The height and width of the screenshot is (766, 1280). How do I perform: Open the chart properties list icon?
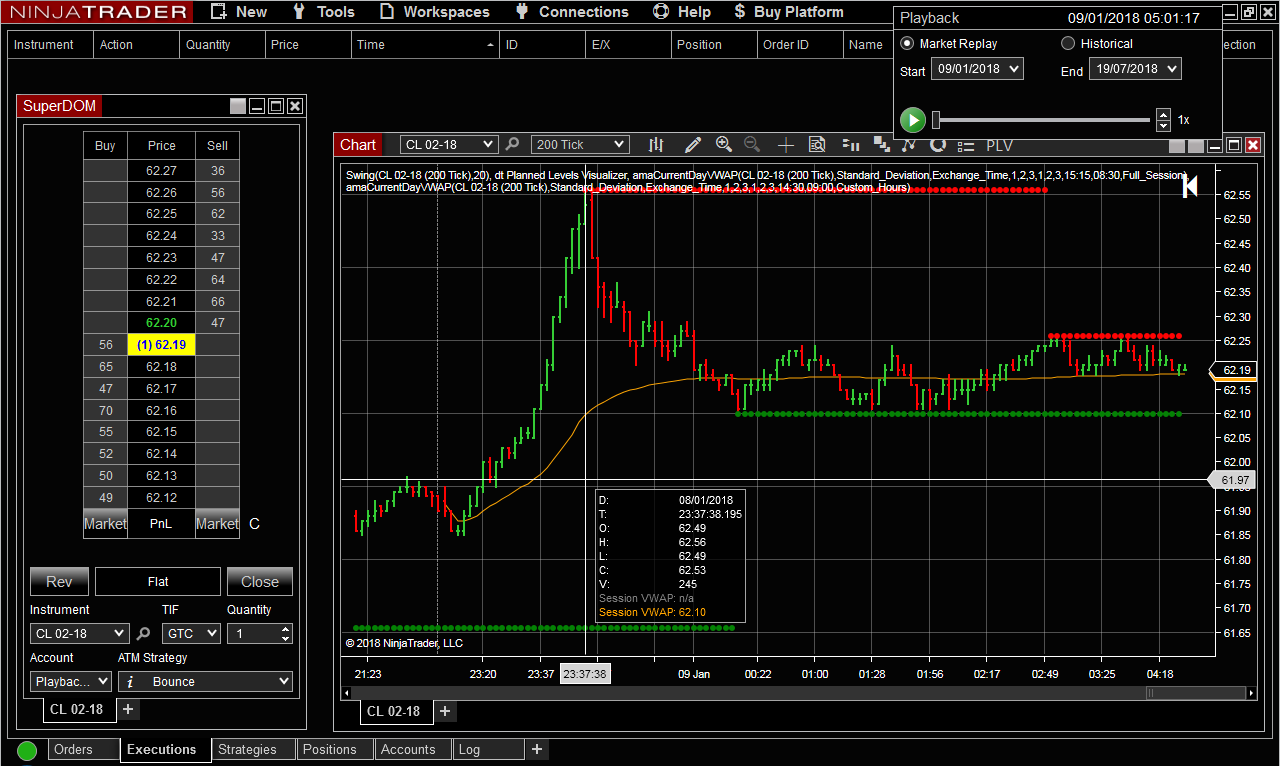965,146
